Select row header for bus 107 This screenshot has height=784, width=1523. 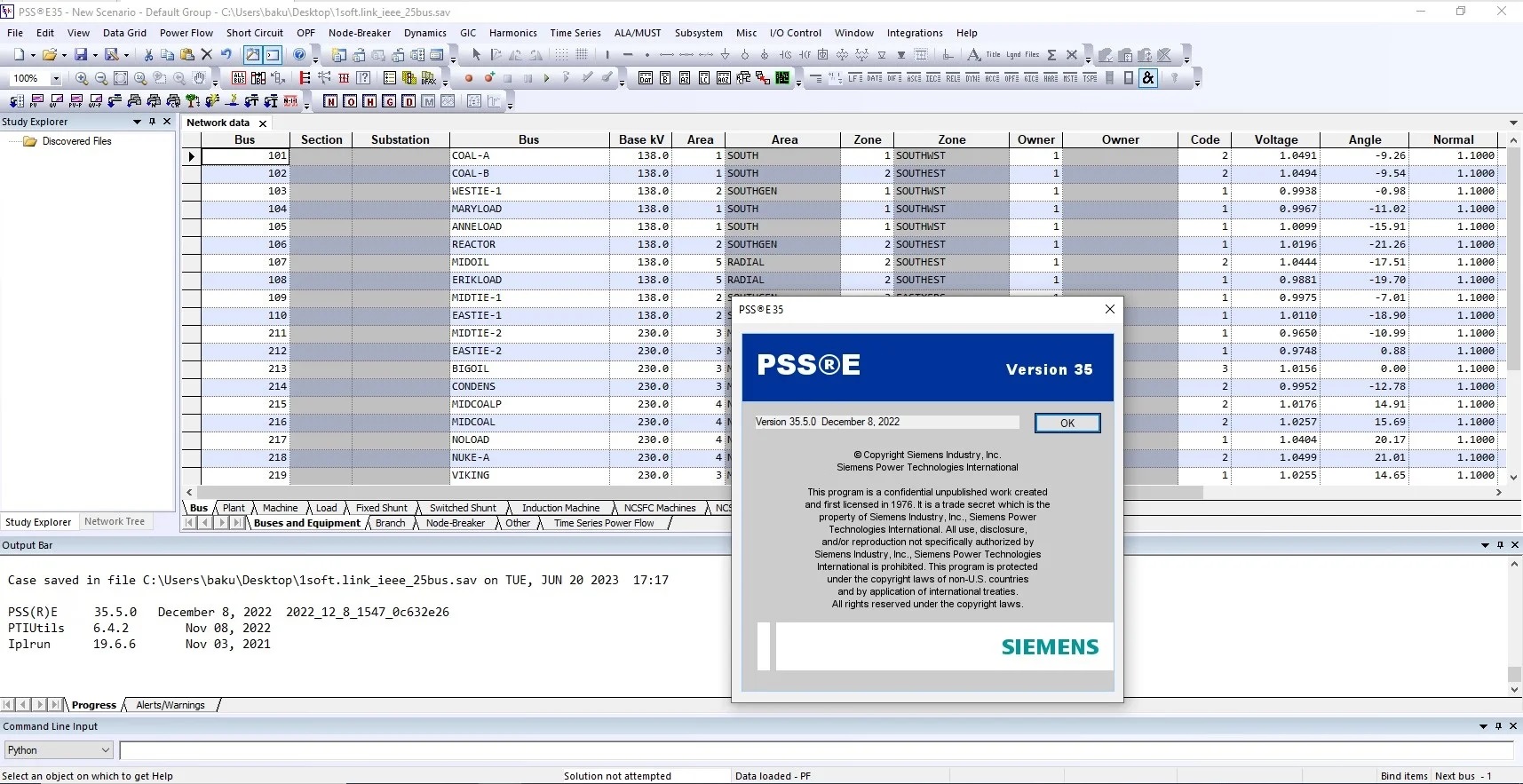tap(191, 263)
